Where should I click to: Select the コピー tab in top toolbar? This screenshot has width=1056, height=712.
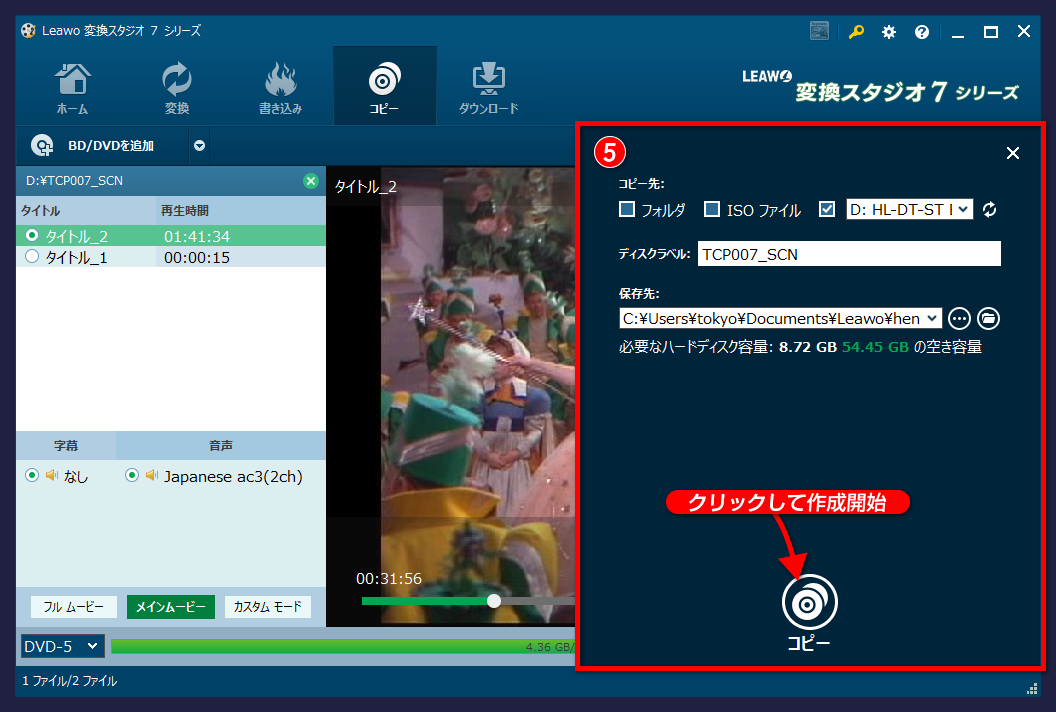(x=385, y=86)
